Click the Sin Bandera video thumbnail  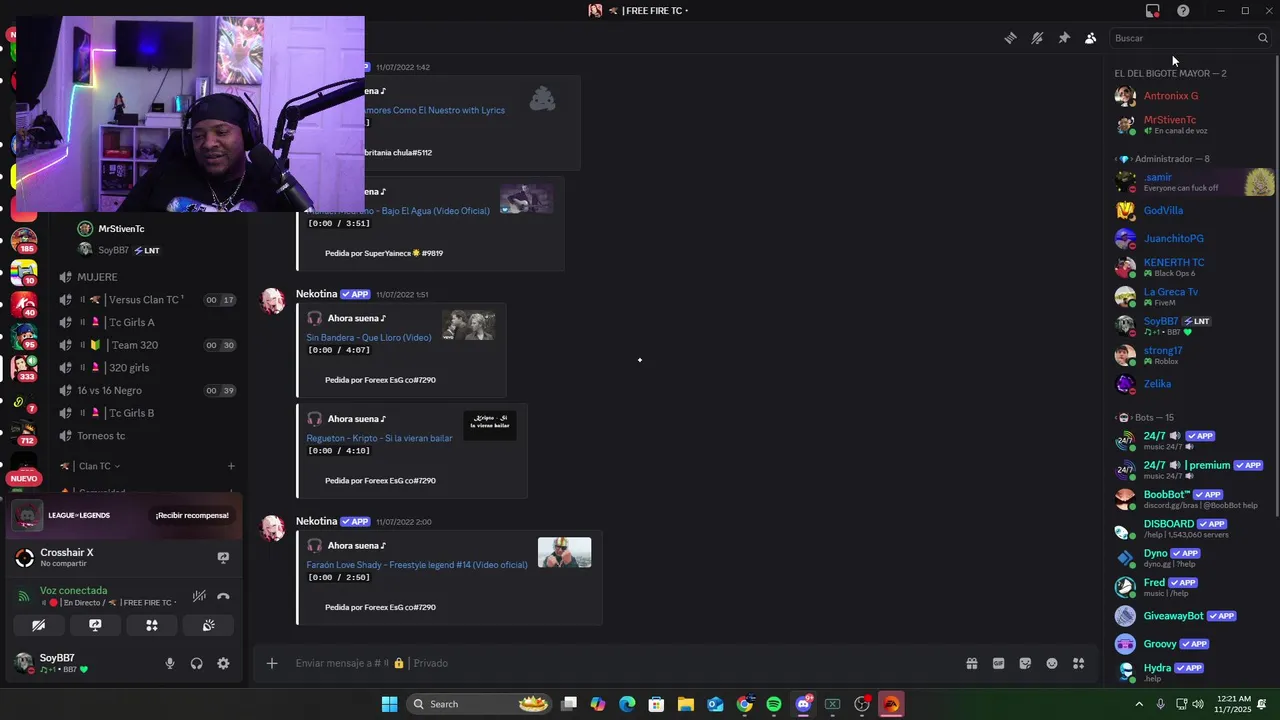[468, 325]
